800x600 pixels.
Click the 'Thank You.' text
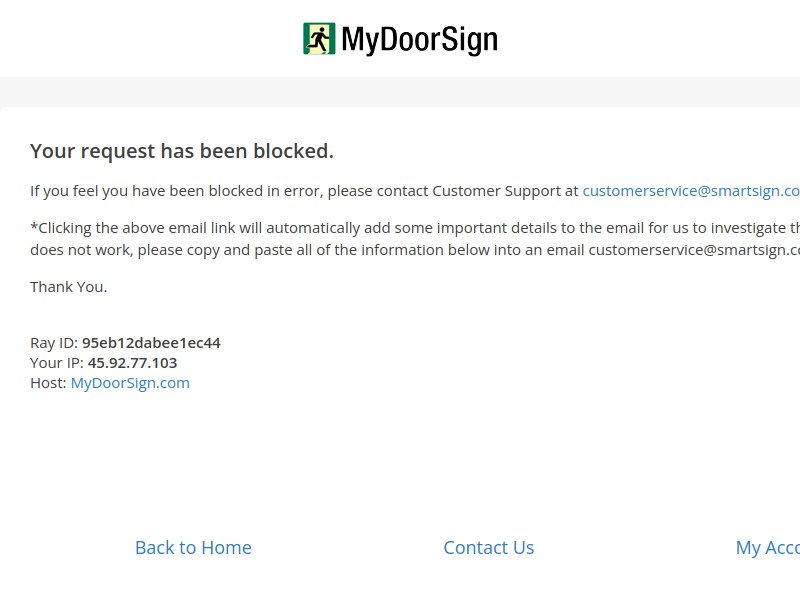coord(69,287)
